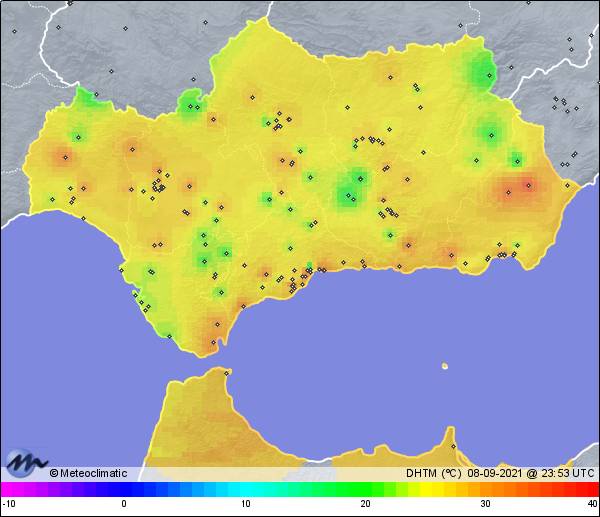Select the station marker on the Melilla peninsula

pos(453,446)
